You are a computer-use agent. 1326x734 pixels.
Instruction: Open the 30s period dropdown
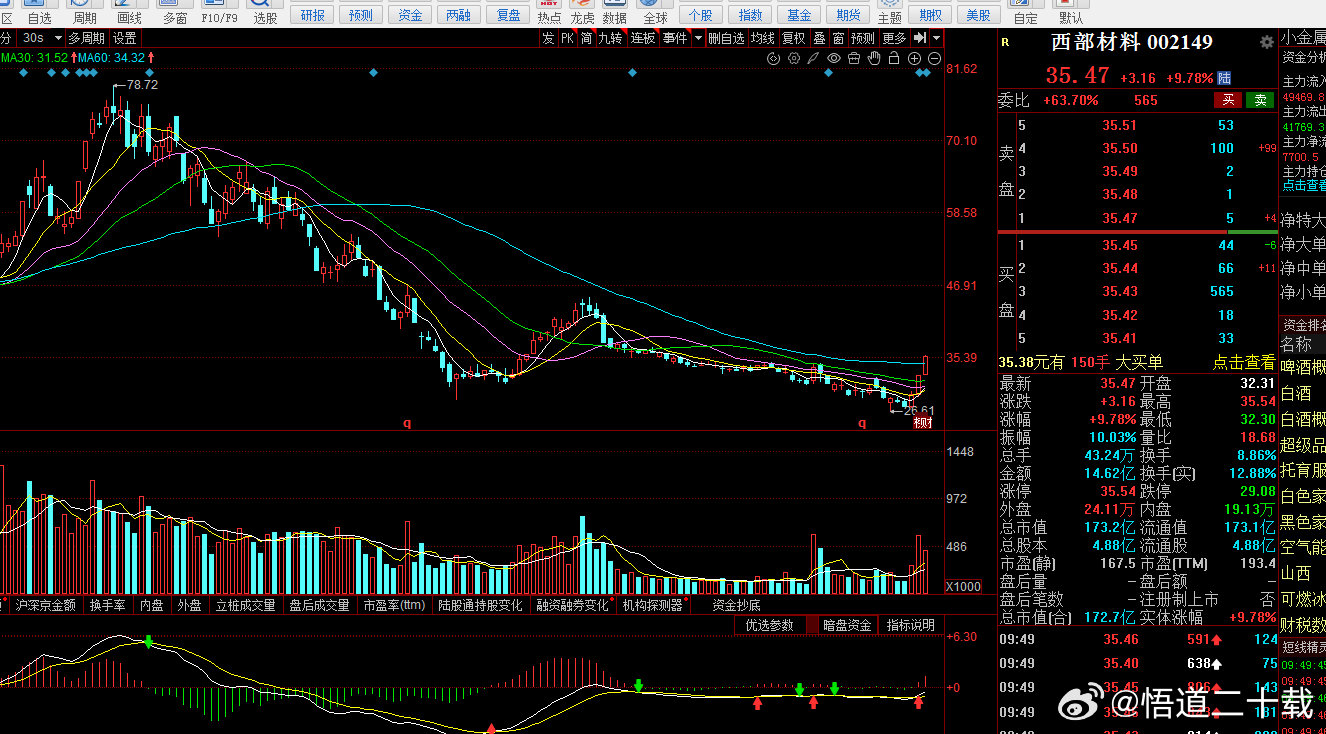point(41,38)
